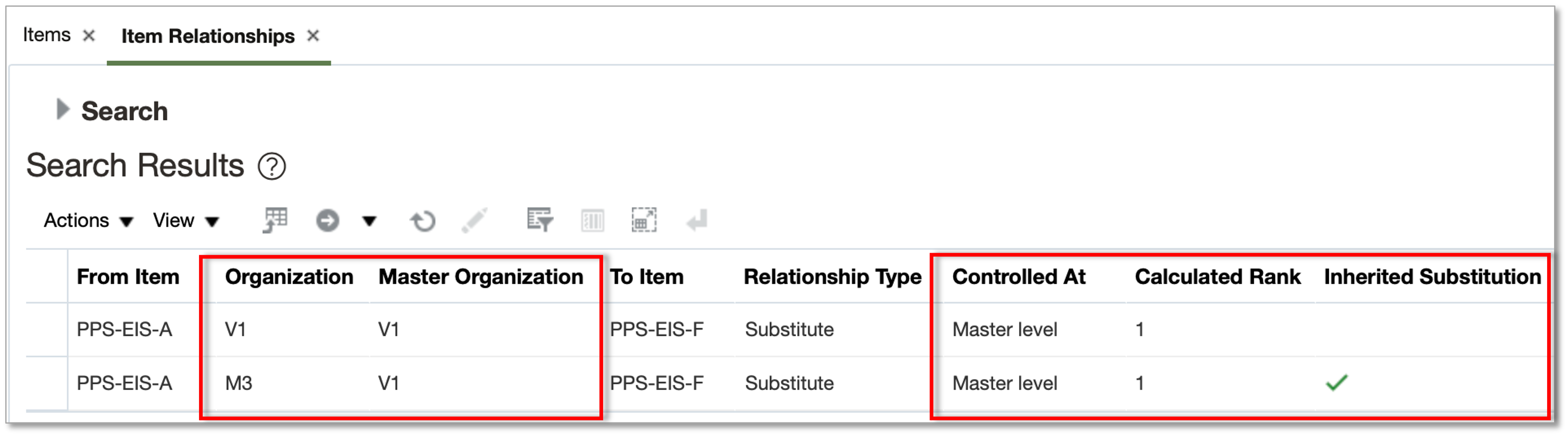Click the Export to Excel table icon

275,220
